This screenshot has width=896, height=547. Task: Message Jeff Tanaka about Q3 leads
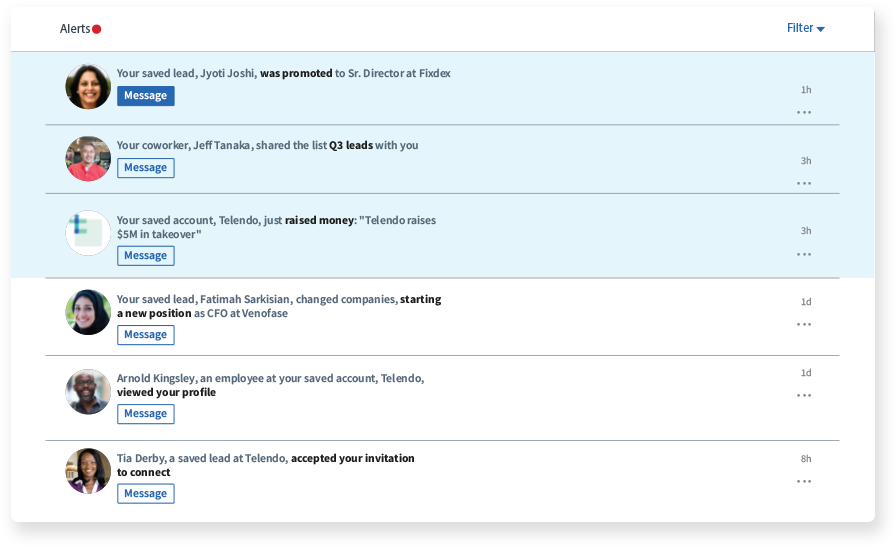[146, 167]
